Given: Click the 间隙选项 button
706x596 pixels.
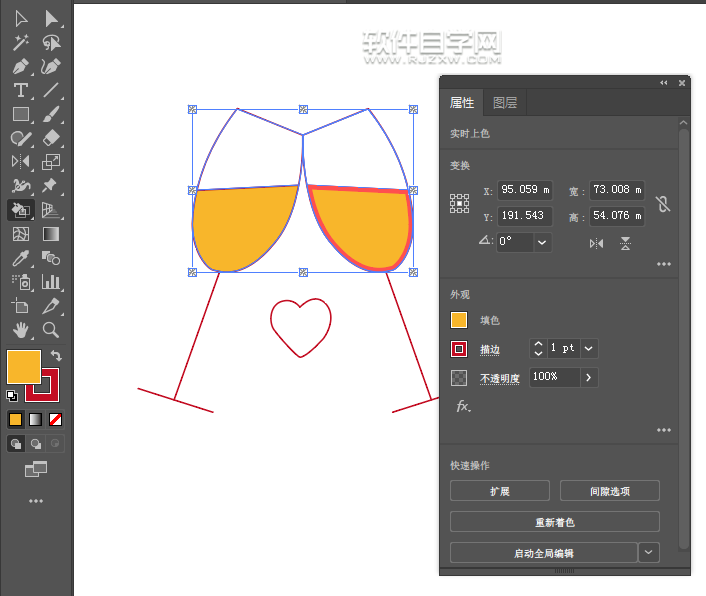Looking at the screenshot, I should click(x=610, y=491).
